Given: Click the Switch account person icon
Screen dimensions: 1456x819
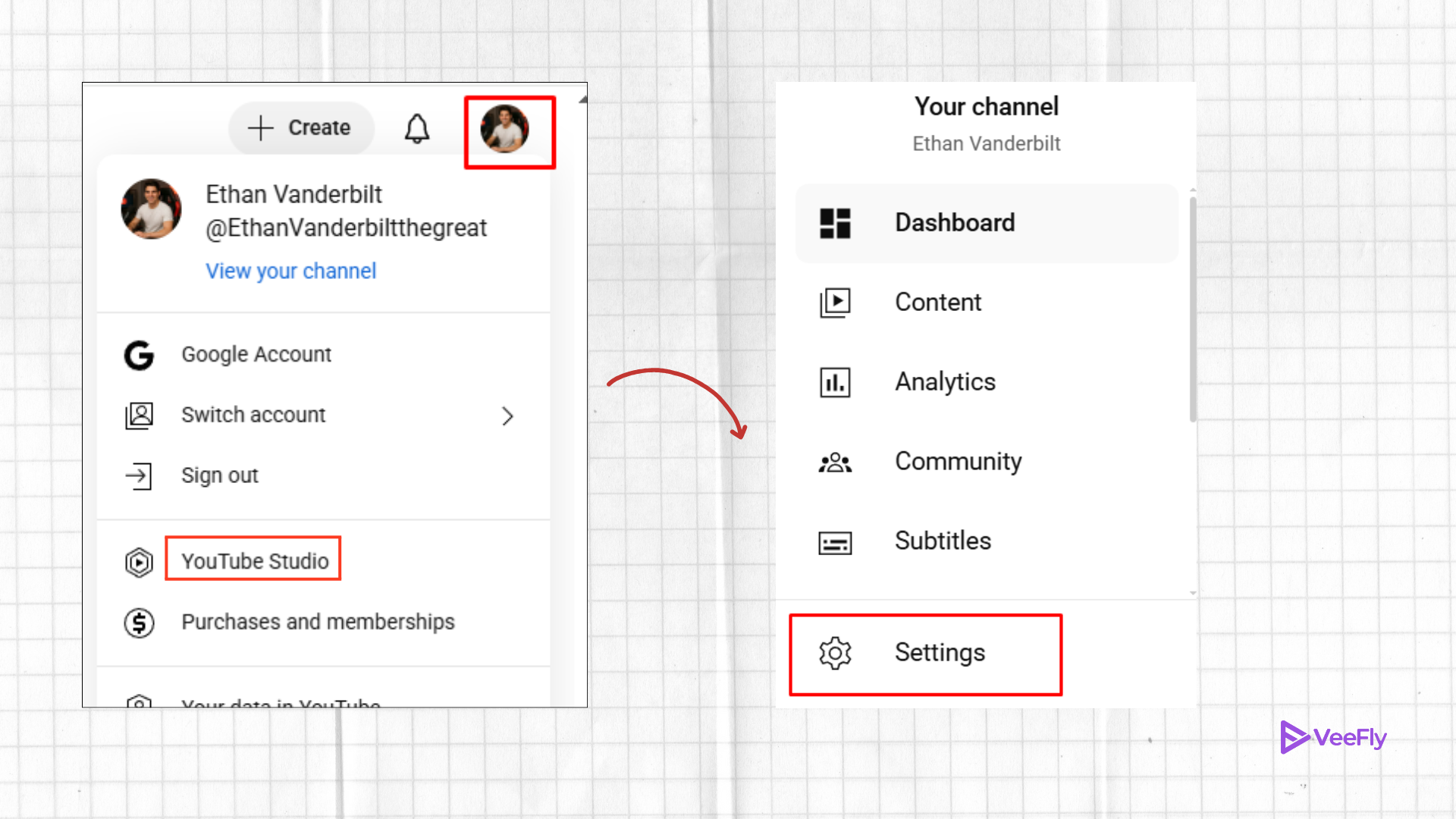Looking at the screenshot, I should click(139, 416).
